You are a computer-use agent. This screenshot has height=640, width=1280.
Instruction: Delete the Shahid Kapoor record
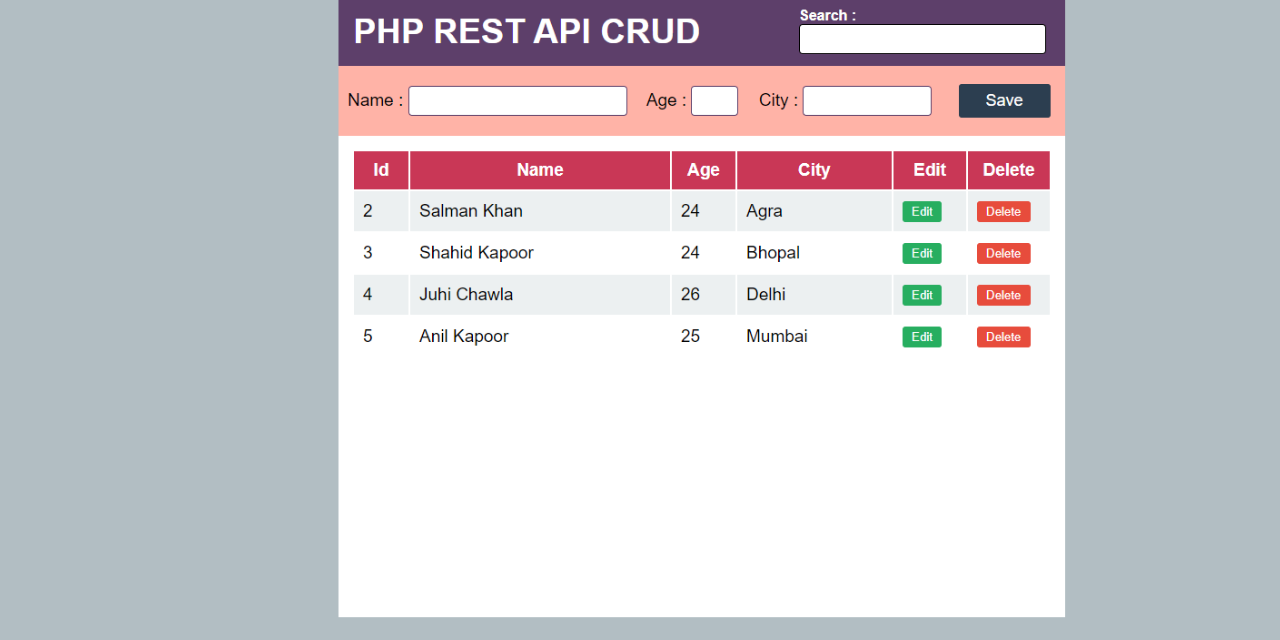point(1003,253)
